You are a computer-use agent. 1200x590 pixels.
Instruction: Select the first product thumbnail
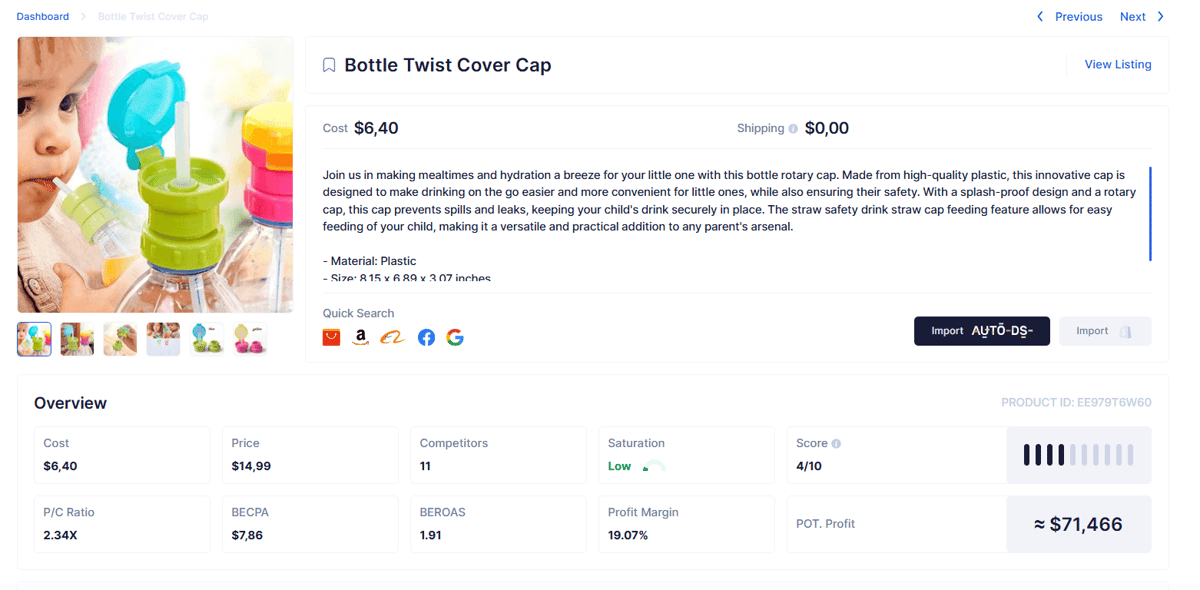[x=35, y=339]
